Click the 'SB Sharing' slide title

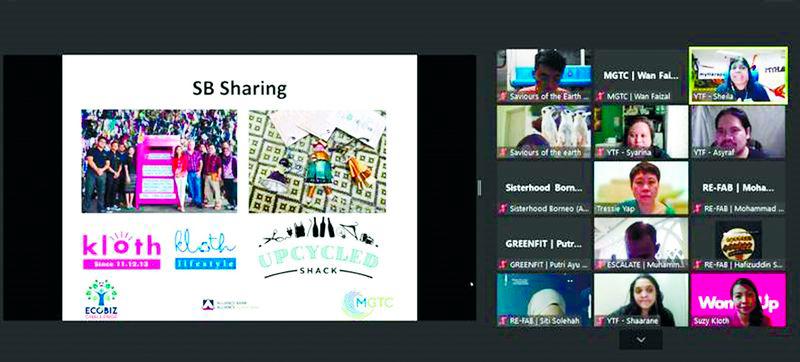[239, 88]
